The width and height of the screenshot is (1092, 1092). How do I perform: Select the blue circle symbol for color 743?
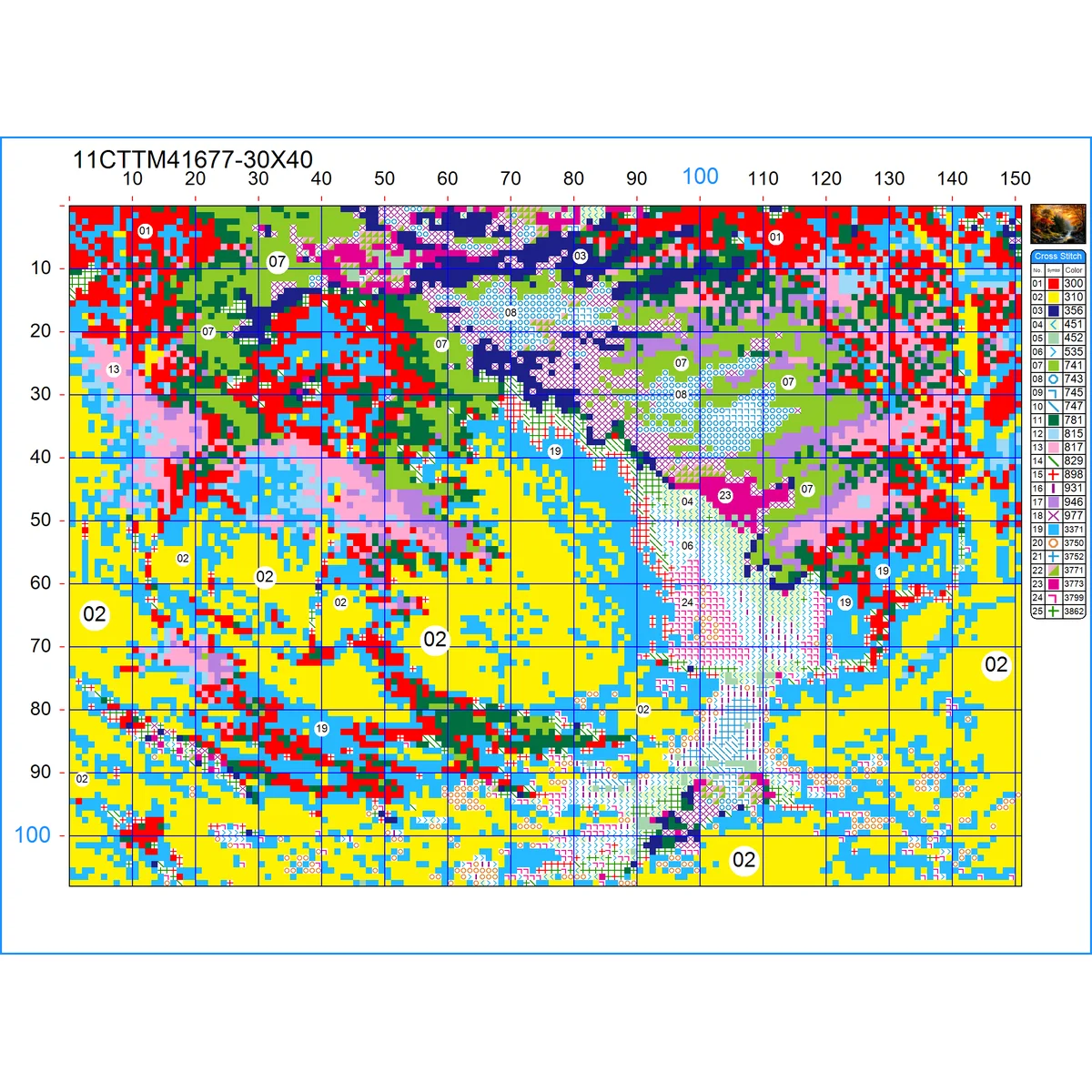pyautogui.click(x=1053, y=379)
